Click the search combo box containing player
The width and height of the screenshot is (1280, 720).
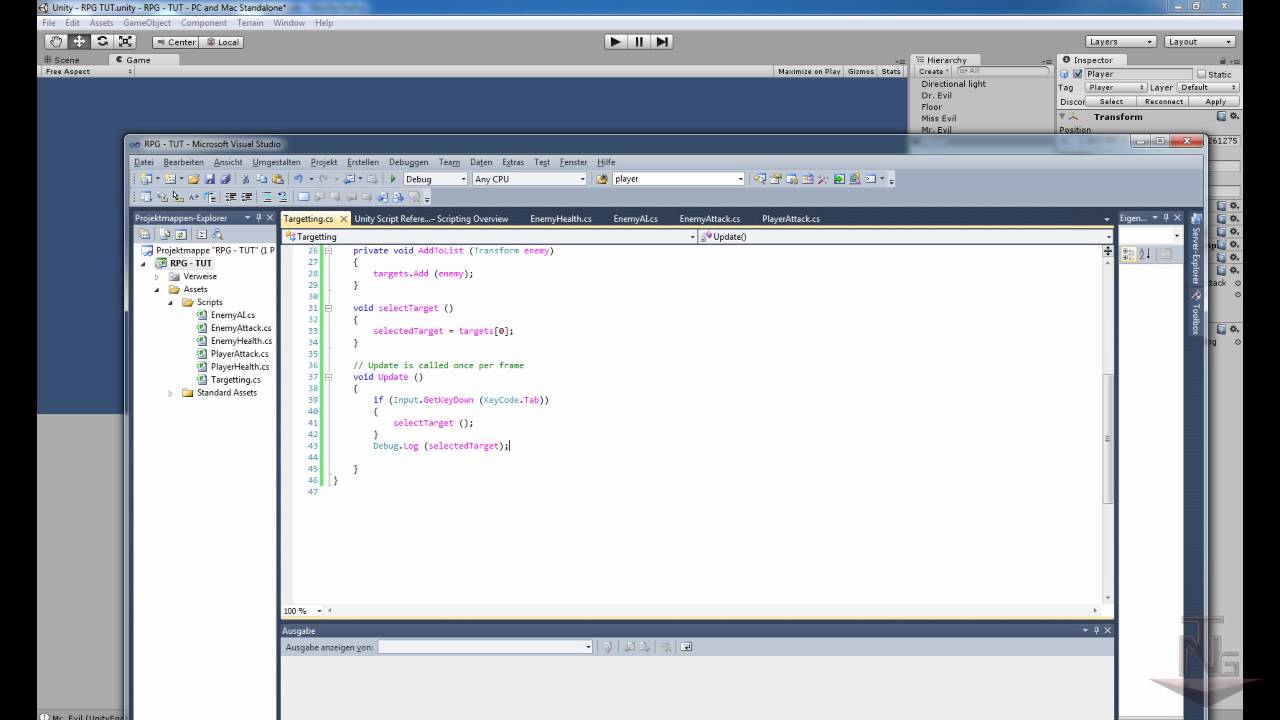point(678,179)
